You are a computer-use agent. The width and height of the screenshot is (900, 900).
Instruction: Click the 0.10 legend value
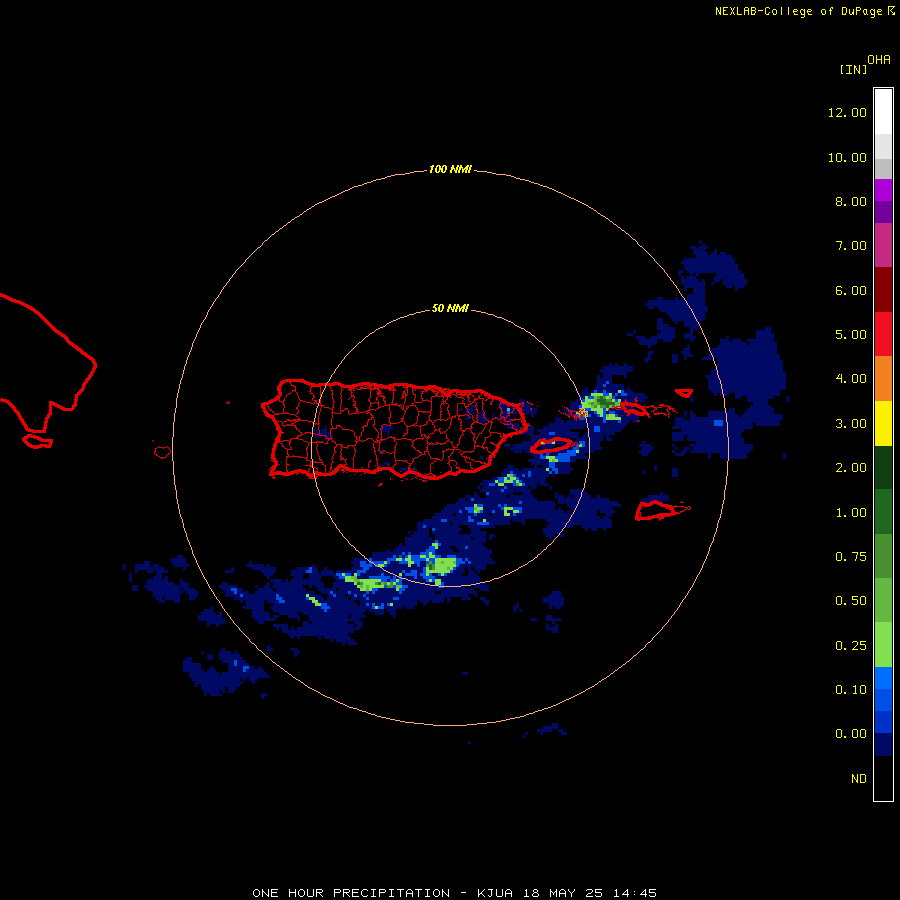pos(851,690)
